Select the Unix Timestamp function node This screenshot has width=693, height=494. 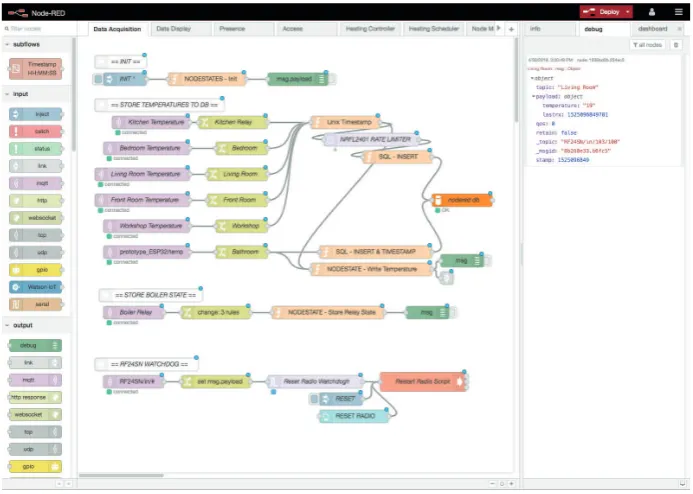(345, 122)
